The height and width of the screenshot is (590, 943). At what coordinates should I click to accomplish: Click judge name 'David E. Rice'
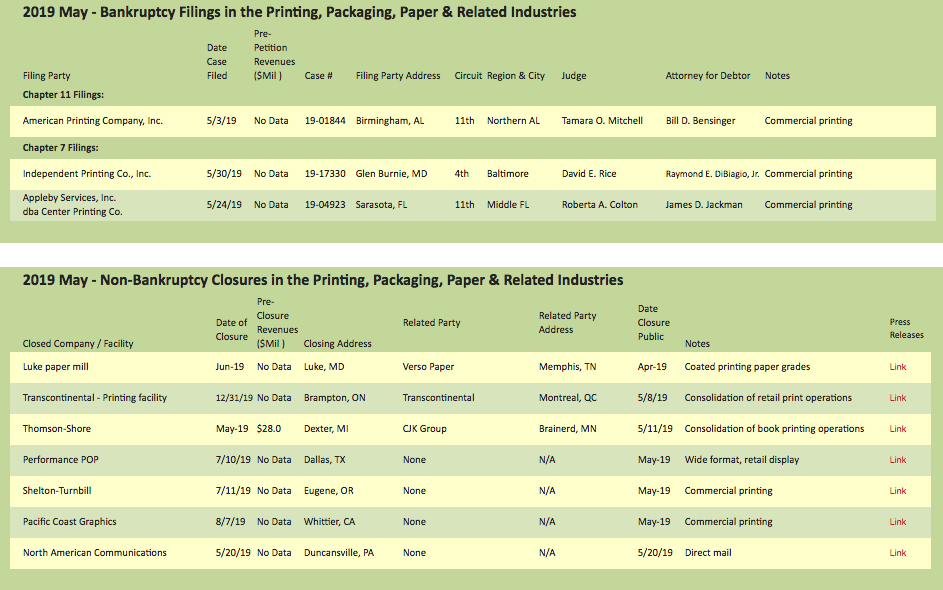(589, 174)
